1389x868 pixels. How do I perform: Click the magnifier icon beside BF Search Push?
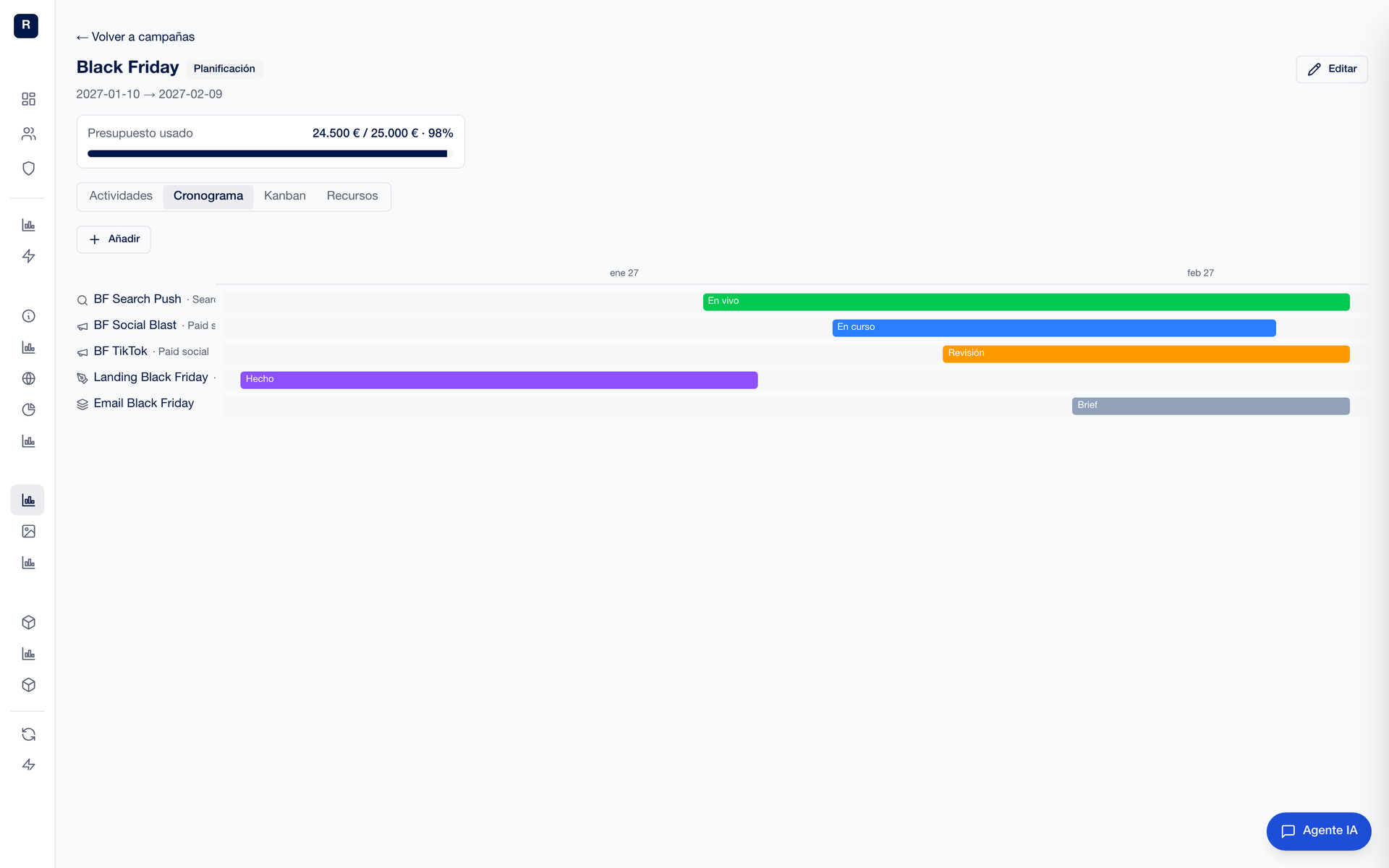(82, 300)
